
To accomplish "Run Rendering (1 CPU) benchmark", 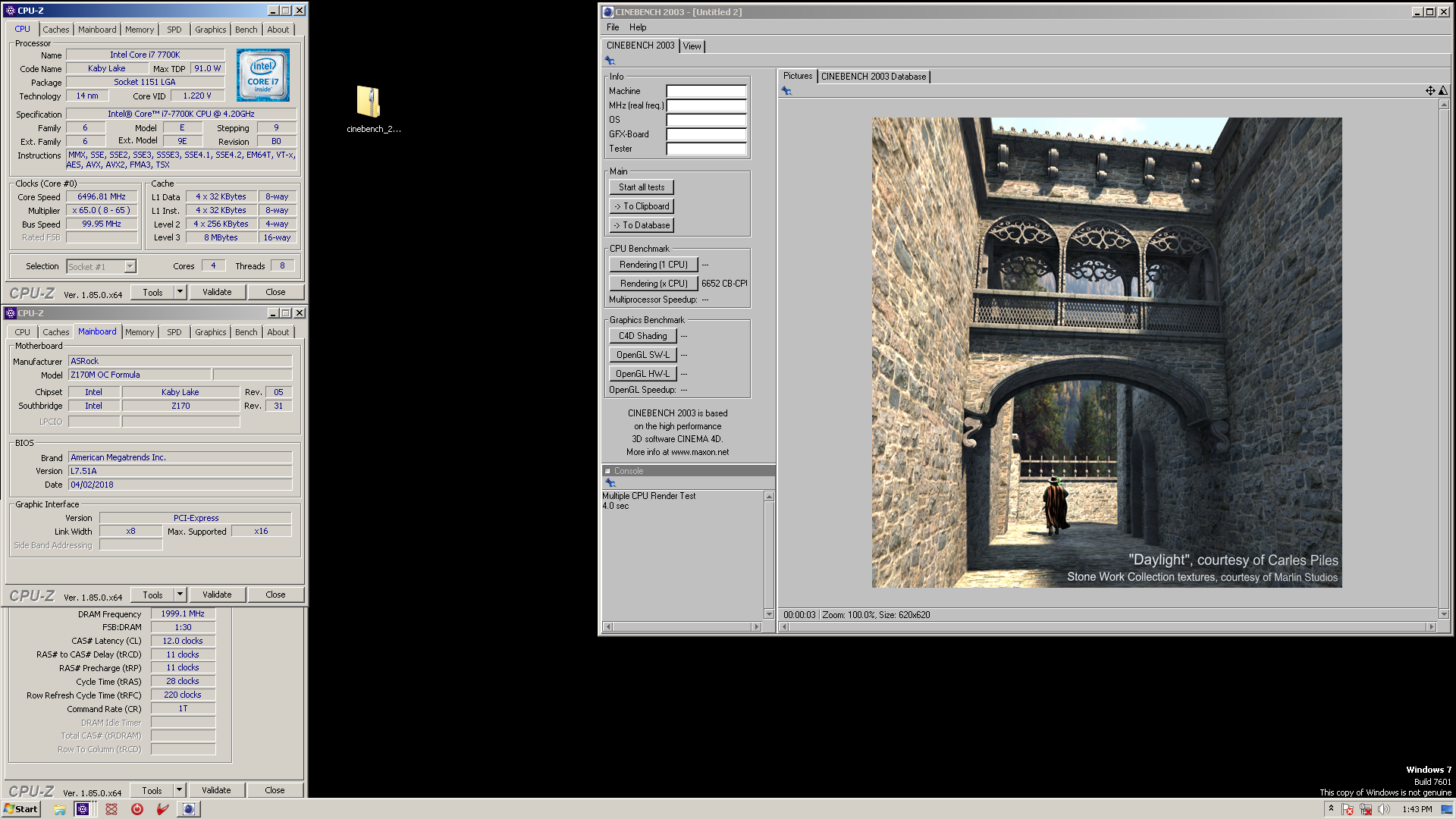I will (654, 265).
